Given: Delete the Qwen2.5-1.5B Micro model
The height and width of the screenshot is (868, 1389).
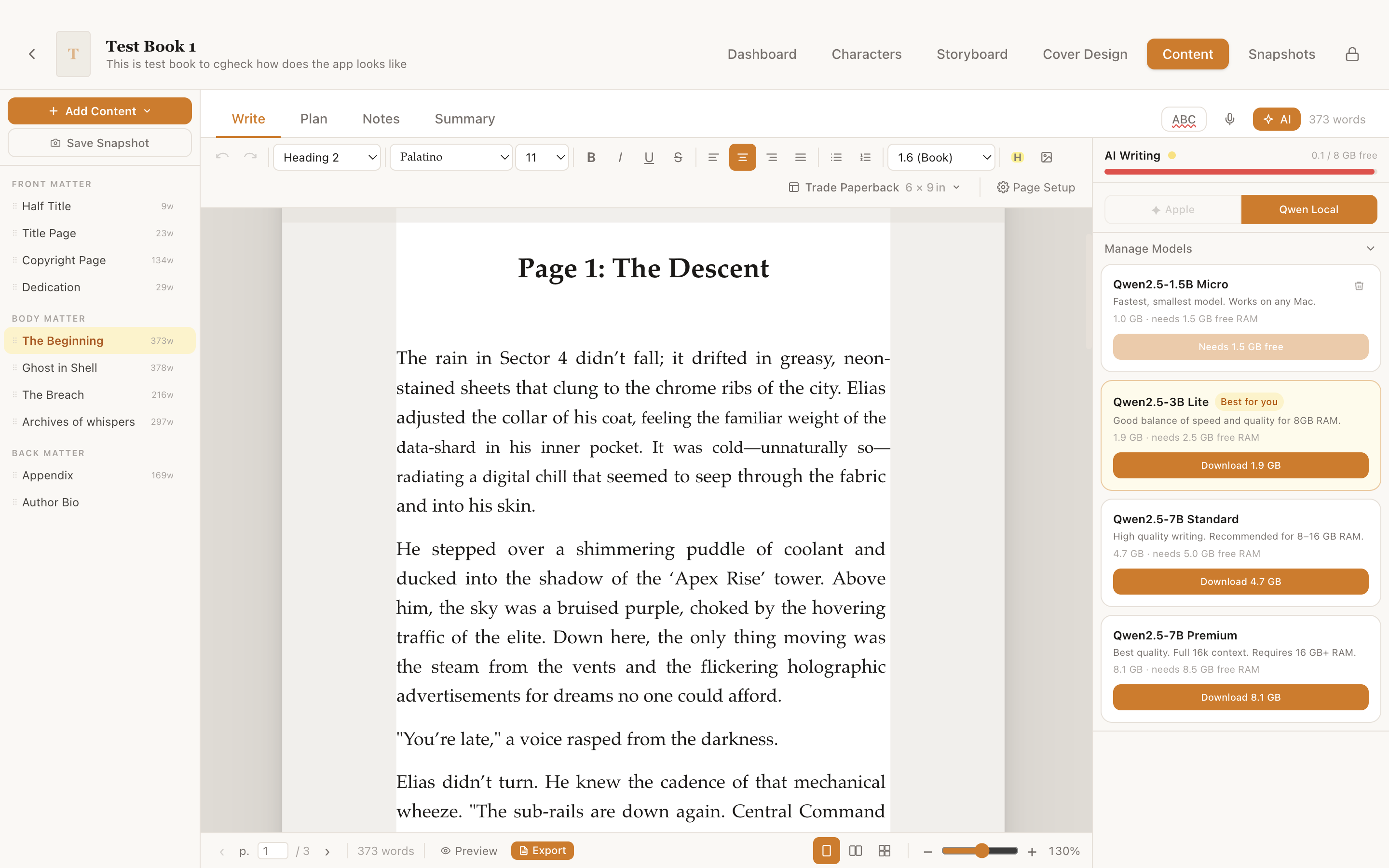Looking at the screenshot, I should pyautogui.click(x=1359, y=285).
